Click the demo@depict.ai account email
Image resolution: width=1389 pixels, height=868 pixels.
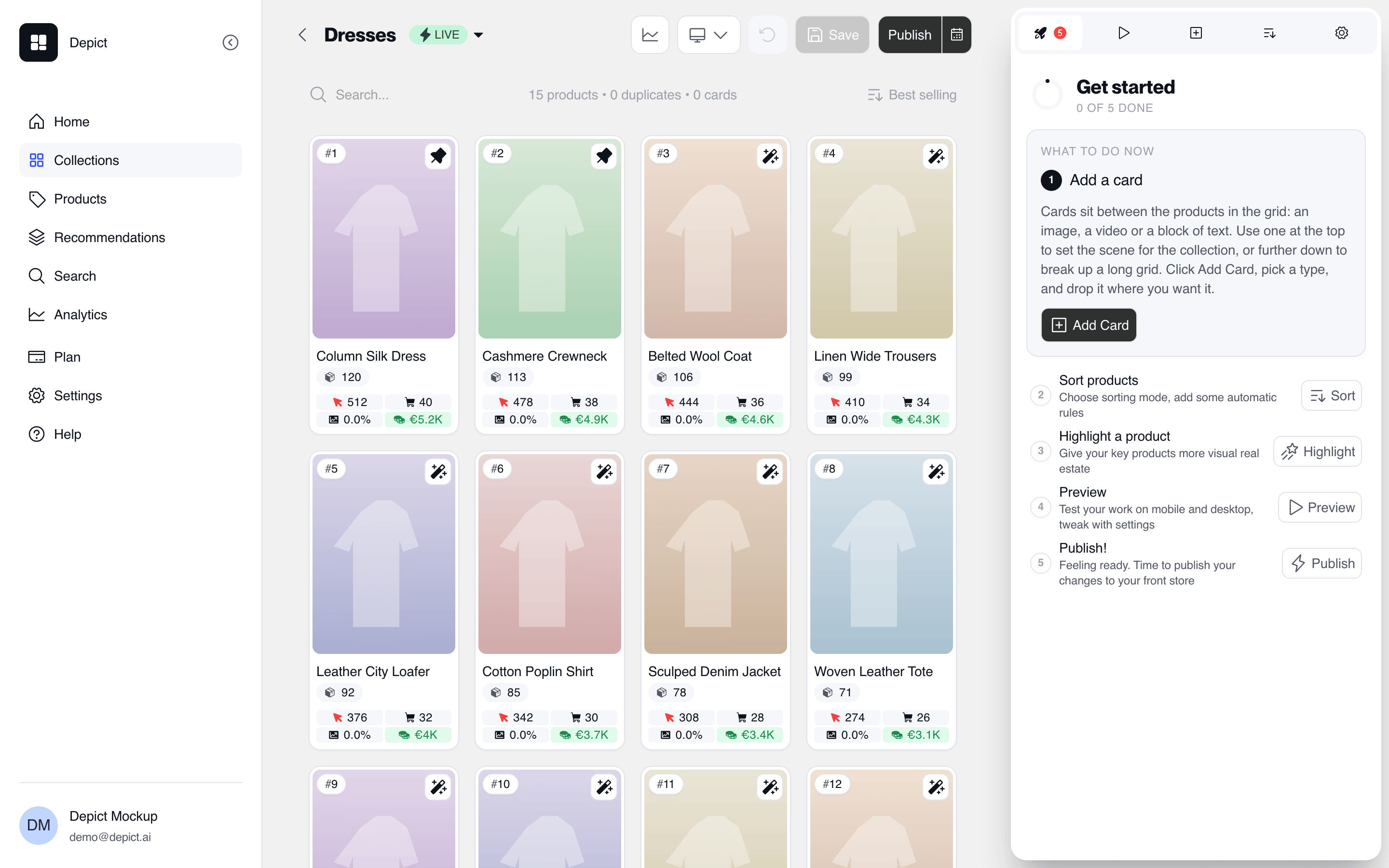[x=110, y=837]
